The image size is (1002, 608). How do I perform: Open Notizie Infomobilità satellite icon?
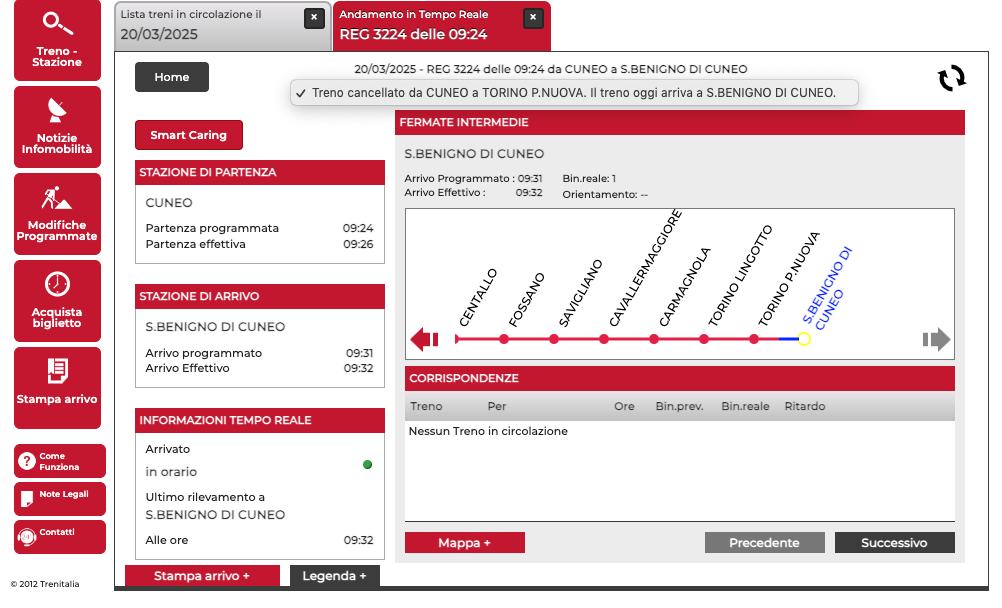tap(57, 110)
